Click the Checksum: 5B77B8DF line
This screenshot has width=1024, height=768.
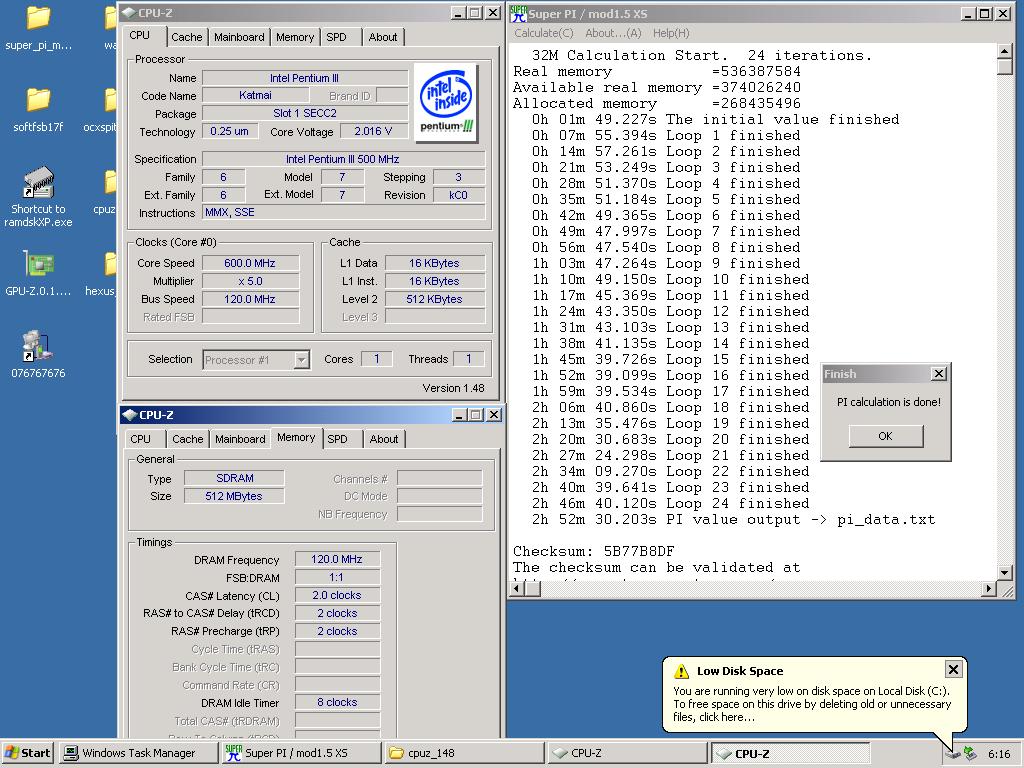594,551
